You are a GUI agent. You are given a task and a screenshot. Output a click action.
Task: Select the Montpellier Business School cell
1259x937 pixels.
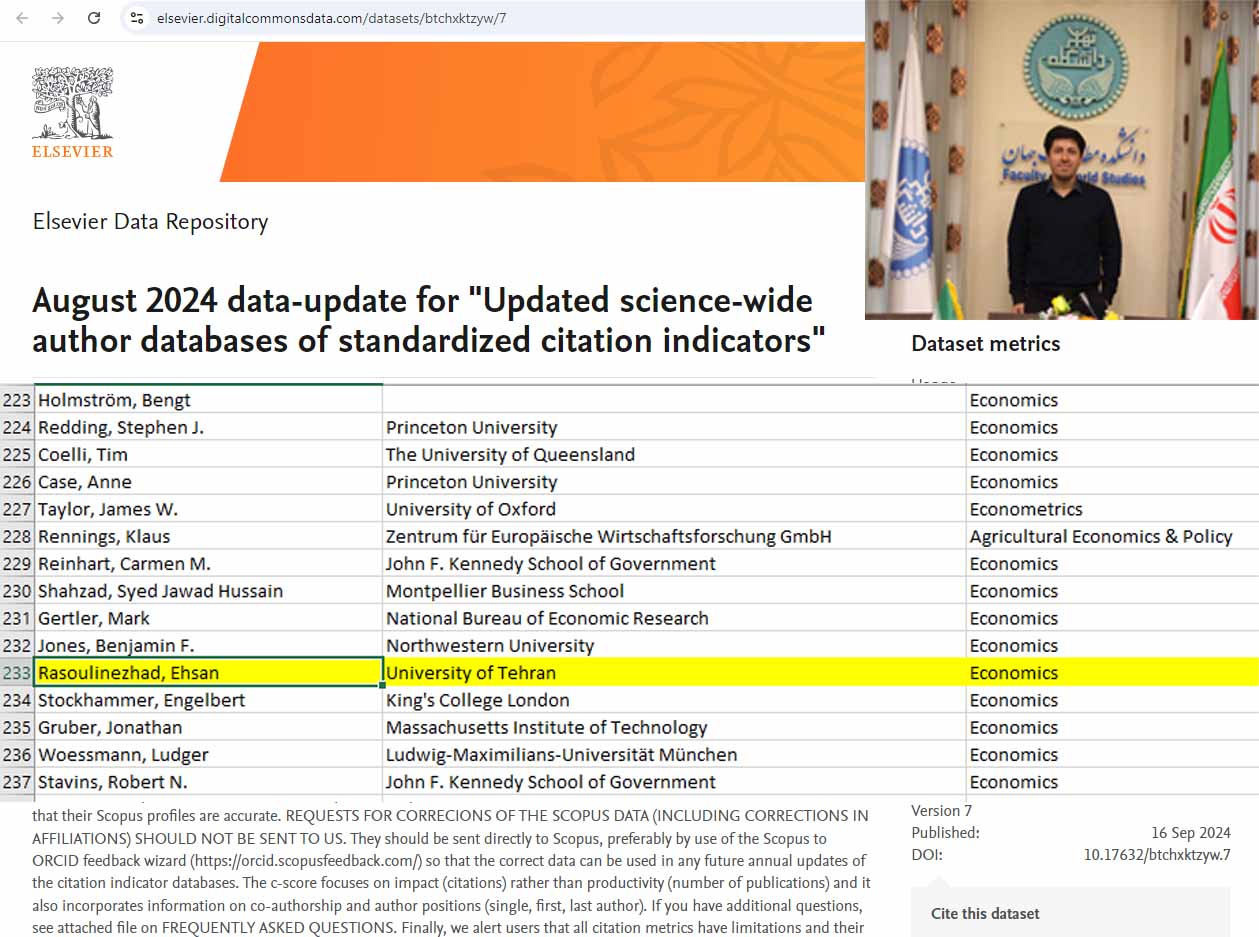click(674, 591)
